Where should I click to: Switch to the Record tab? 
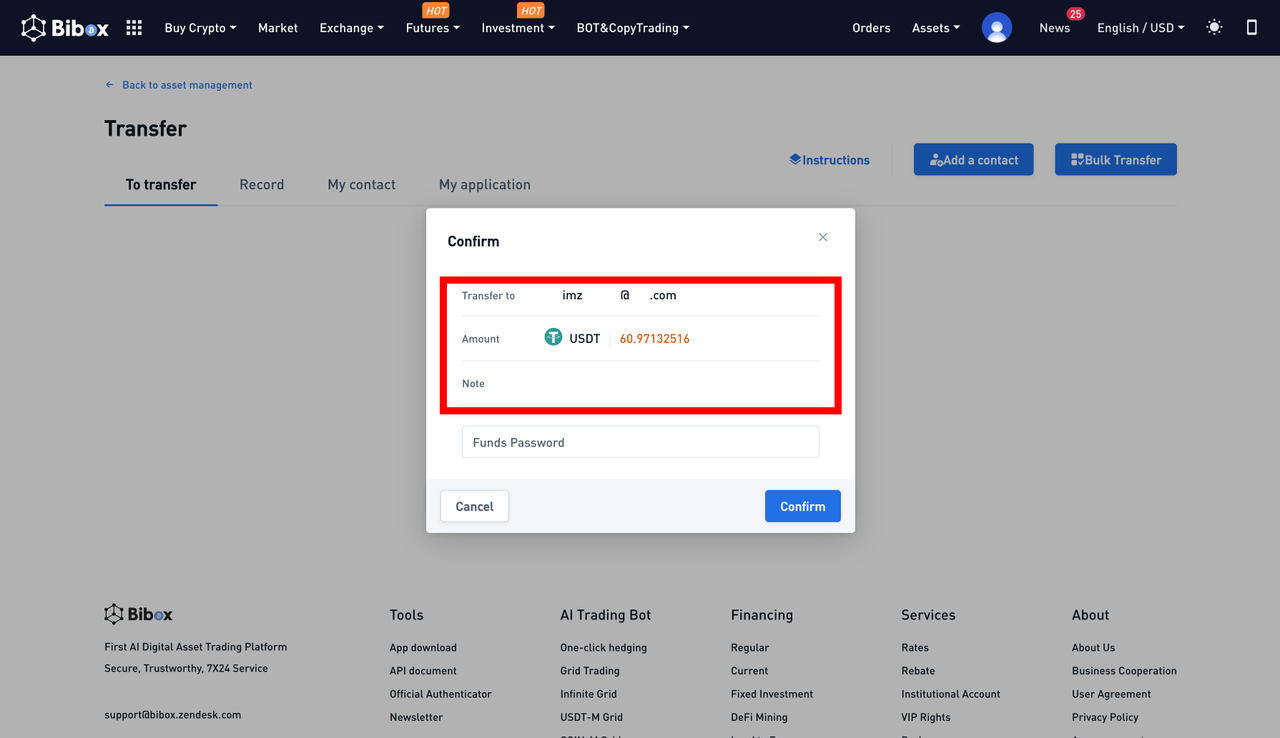(x=262, y=185)
